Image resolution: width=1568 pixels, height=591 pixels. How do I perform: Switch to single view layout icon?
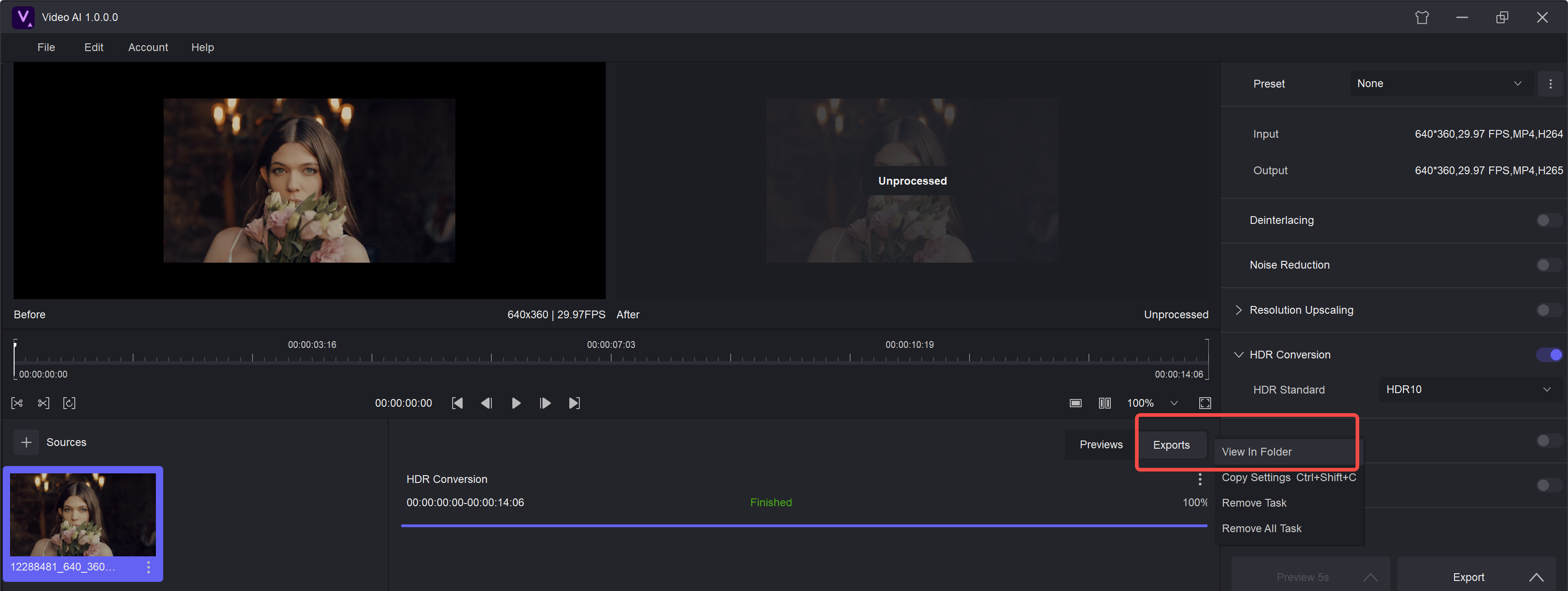coord(1076,403)
